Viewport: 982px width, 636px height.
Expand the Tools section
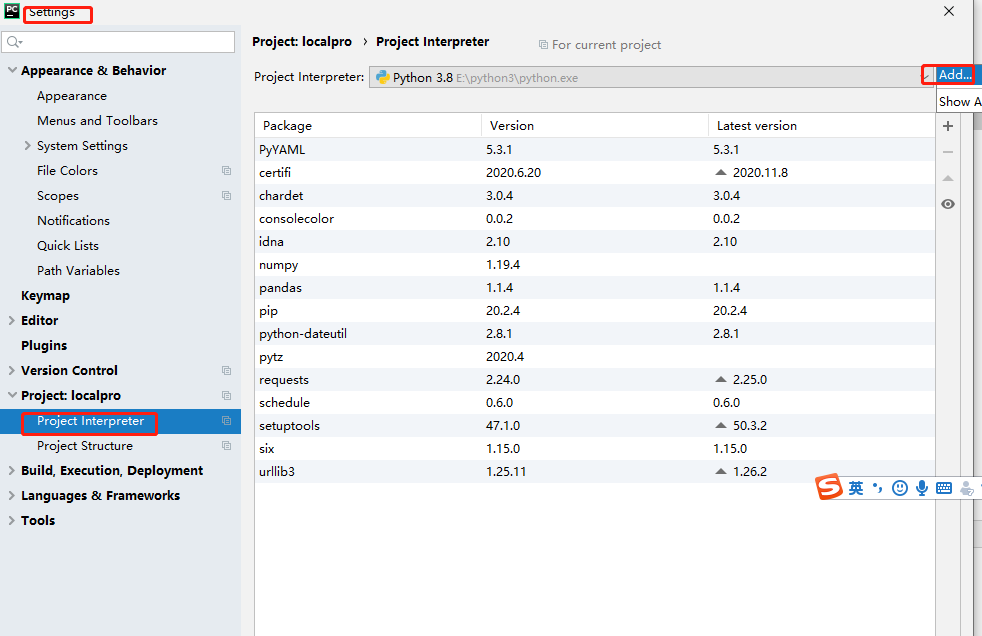pyautogui.click(x=11, y=520)
